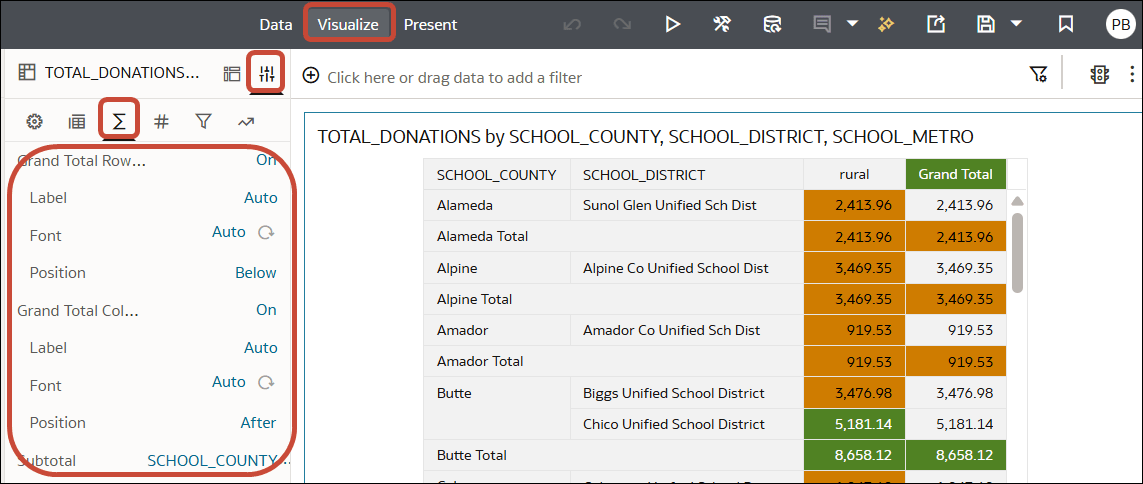Select the Values hash tab icon
1143x484 pixels.
(x=162, y=122)
